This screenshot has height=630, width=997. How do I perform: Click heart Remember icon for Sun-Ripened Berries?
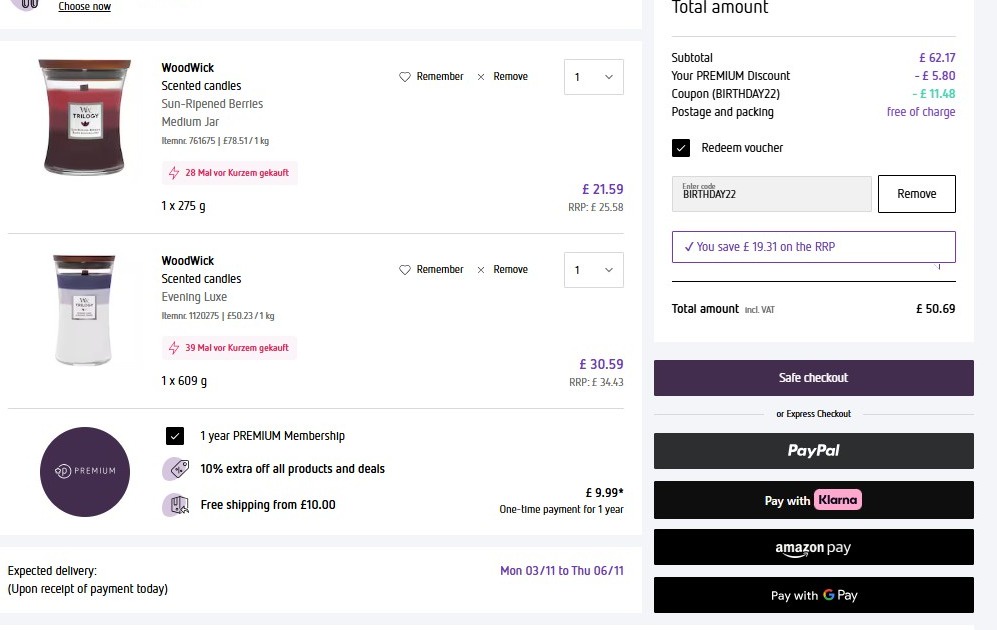(x=405, y=77)
